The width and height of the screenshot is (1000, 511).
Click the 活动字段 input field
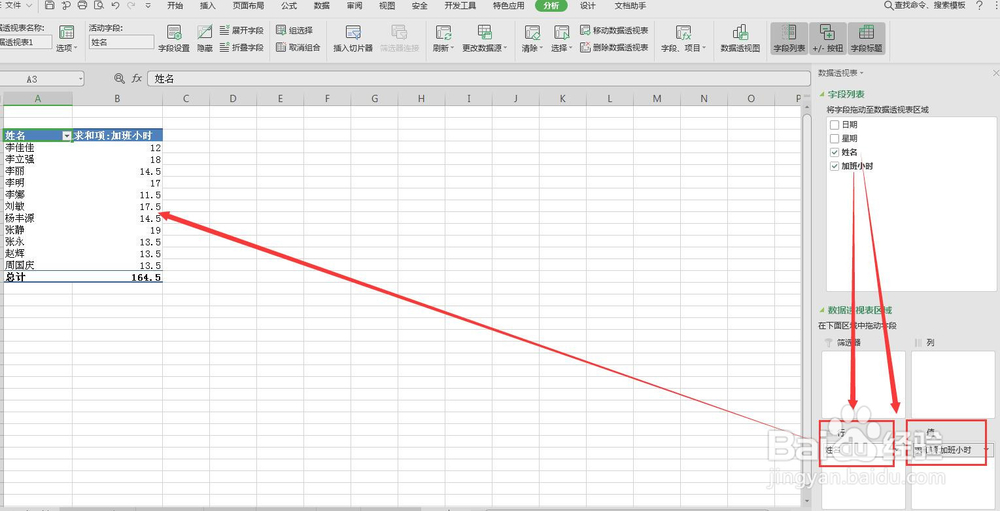point(121,42)
